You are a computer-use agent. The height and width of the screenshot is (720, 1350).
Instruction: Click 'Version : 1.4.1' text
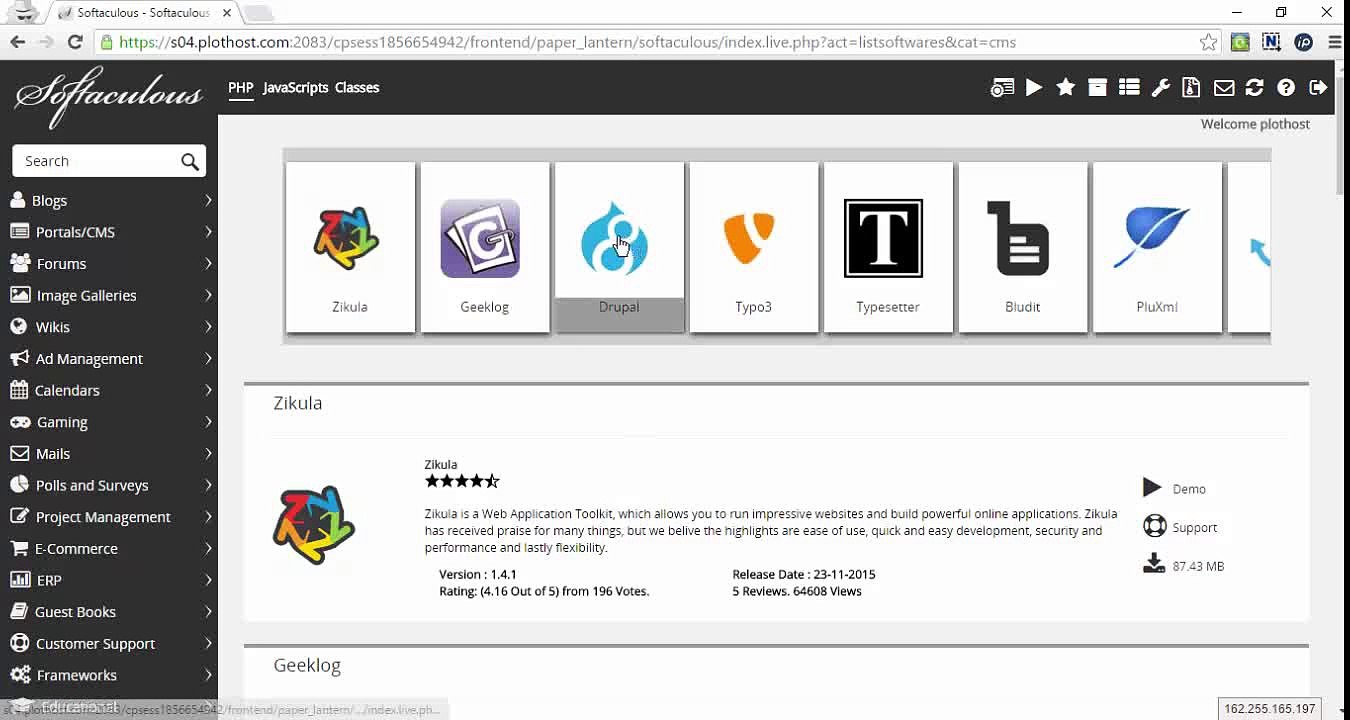pyautogui.click(x=478, y=574)
